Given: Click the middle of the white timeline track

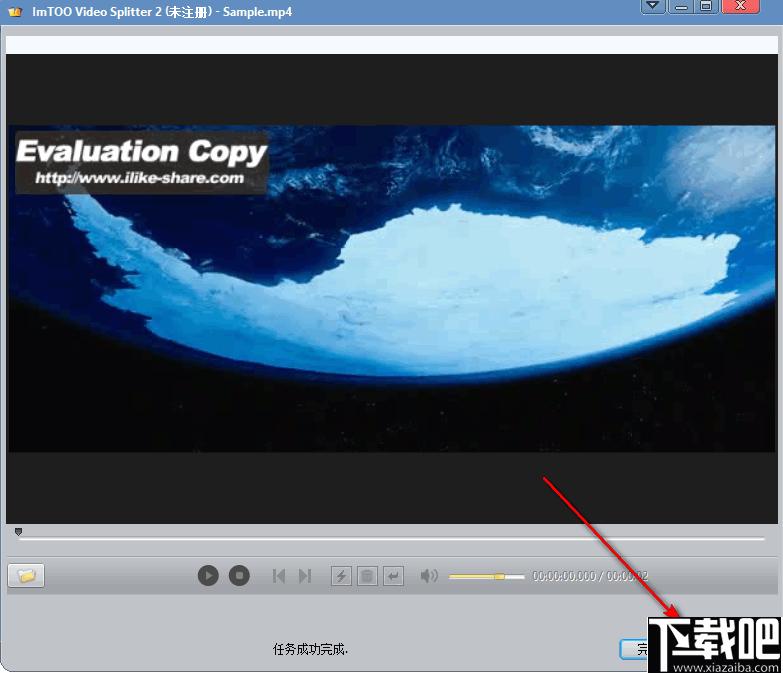Looking at the screenshot, I should (392, 539).
